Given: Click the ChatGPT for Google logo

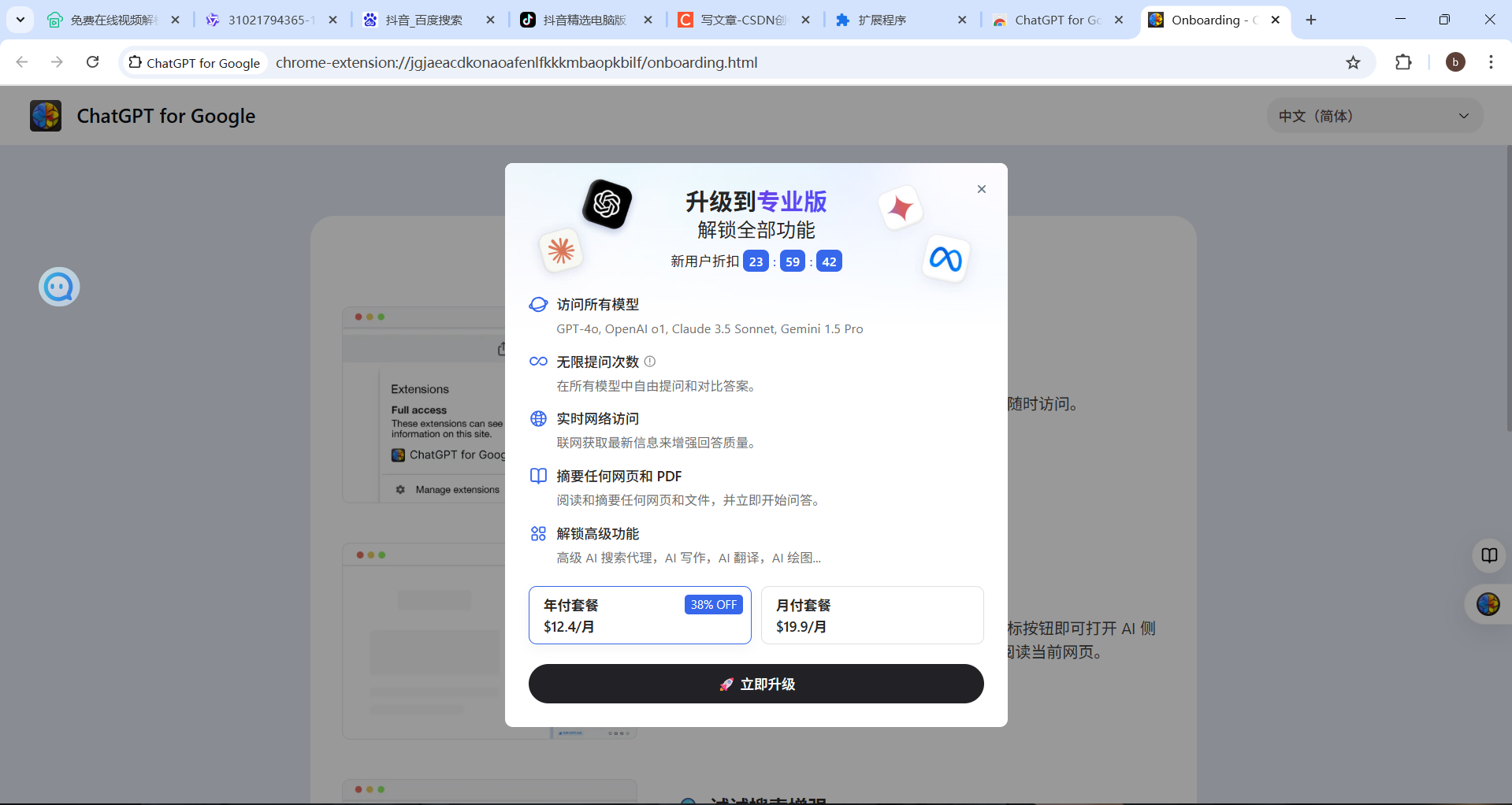Looking at the screenshot, I should pos(46,116).
